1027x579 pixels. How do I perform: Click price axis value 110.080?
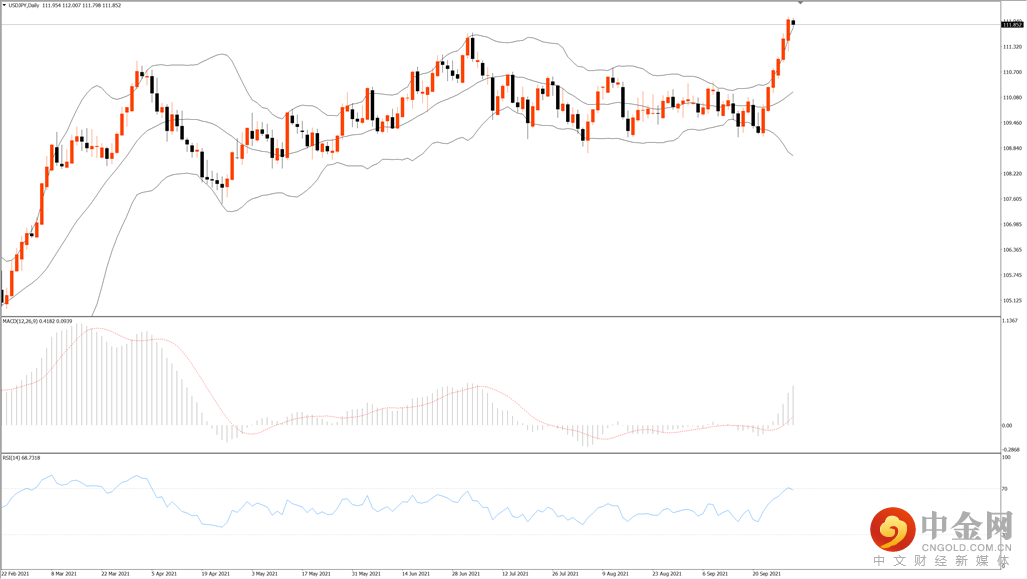pyautogui.click(x=1012, y=98)
